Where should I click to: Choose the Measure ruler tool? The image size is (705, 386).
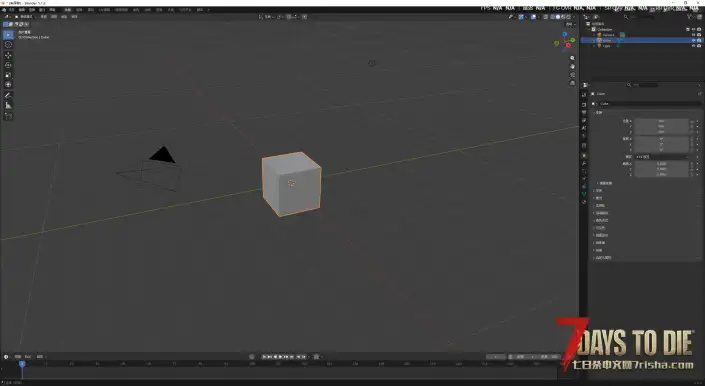[x=8, y=105]
